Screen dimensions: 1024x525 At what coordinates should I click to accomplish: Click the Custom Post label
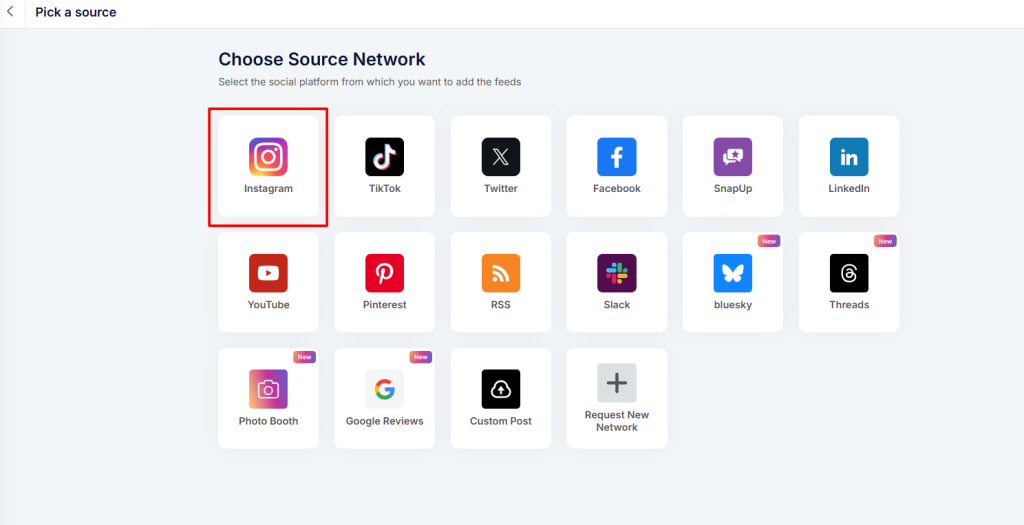(501, 421)
